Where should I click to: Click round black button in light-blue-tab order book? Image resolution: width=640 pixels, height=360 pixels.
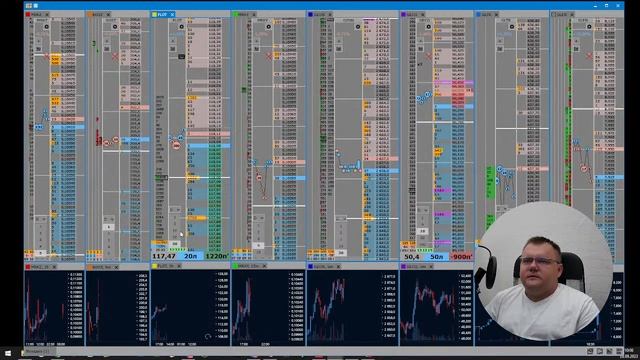(x=511, y=27)
